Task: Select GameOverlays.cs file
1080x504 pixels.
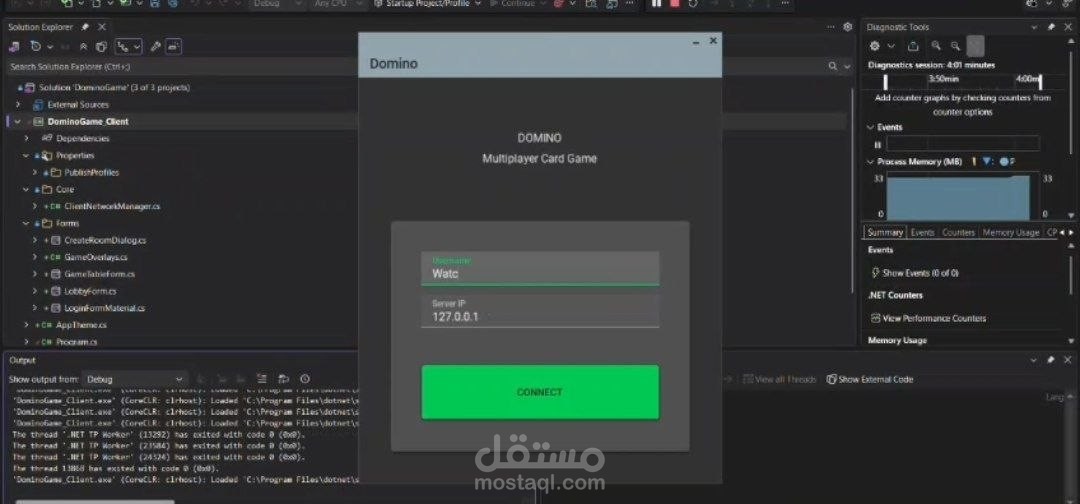Action: (96, 257)
